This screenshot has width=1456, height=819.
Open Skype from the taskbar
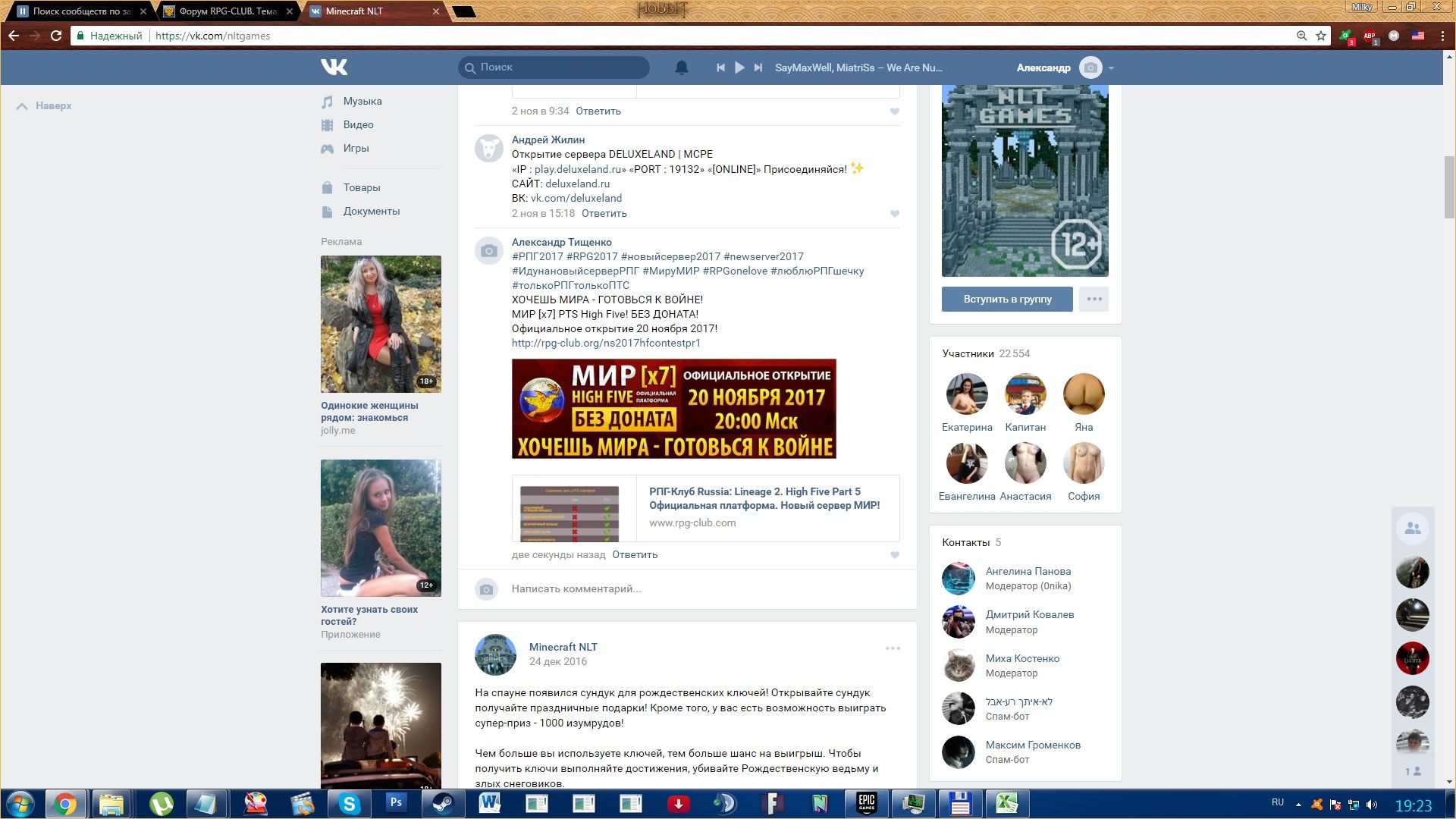pos(348,803)
